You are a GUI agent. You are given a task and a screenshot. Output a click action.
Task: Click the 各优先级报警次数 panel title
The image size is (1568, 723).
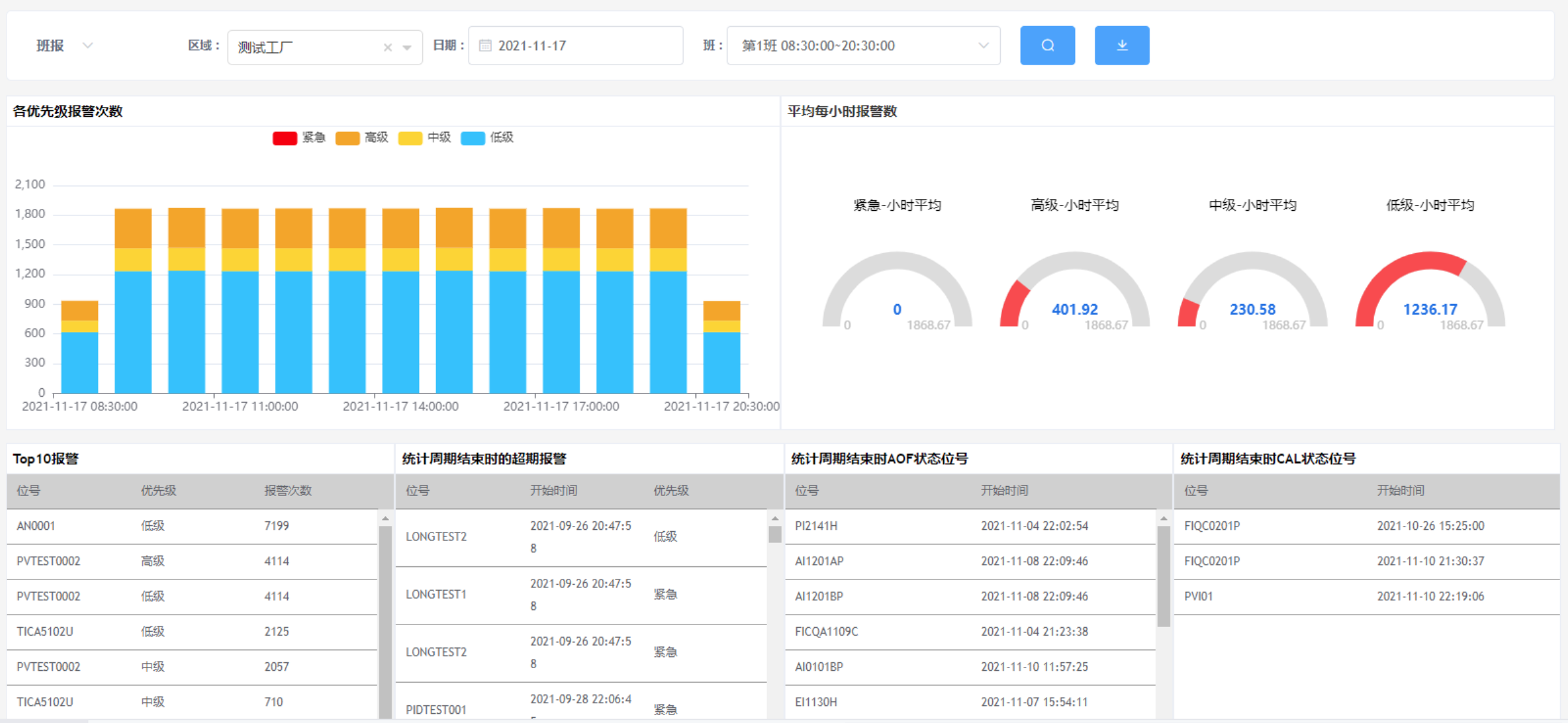pos(68,112)
